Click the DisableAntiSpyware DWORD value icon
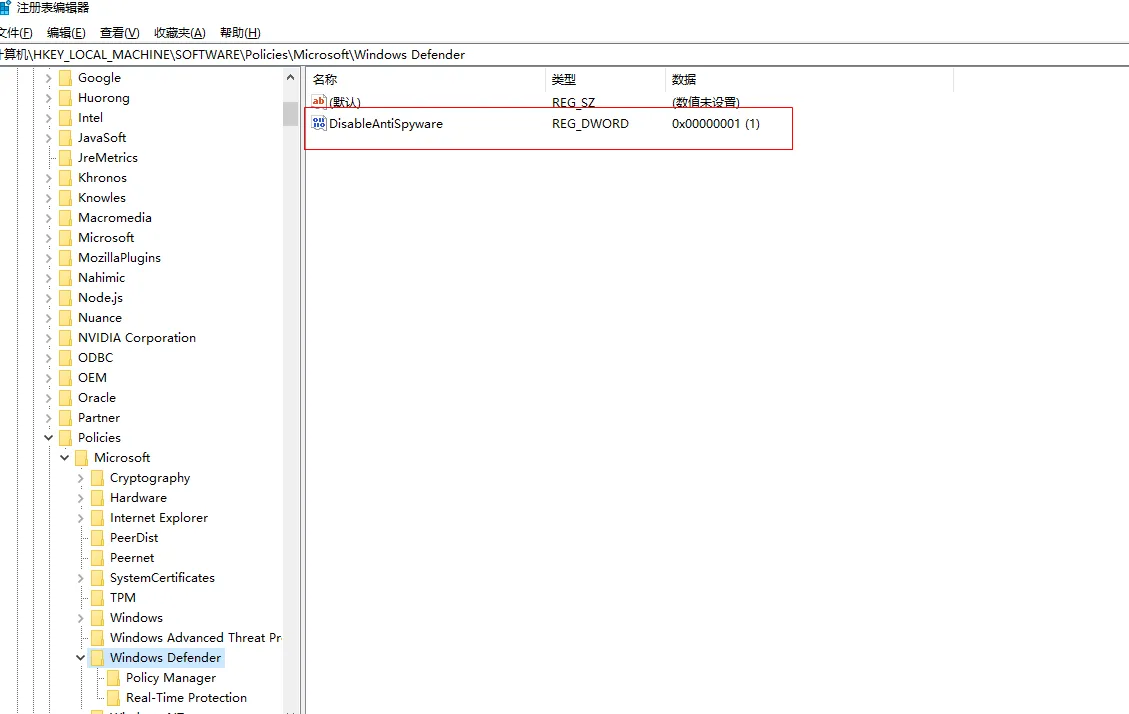Screen dimensions: 1129x714 click(319, 124)
